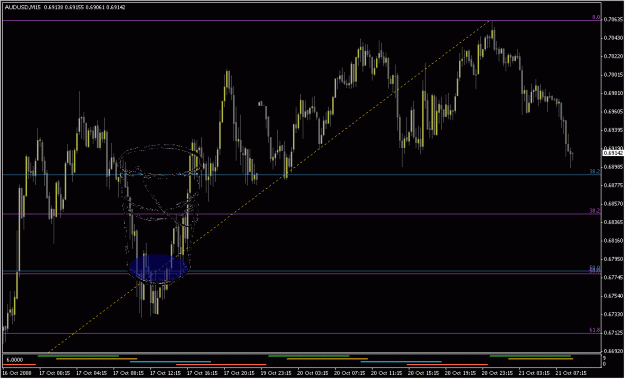This screenshot has height=379, width=625.
Task: Click the white current price label 0.69142
Action: point(613,152)
